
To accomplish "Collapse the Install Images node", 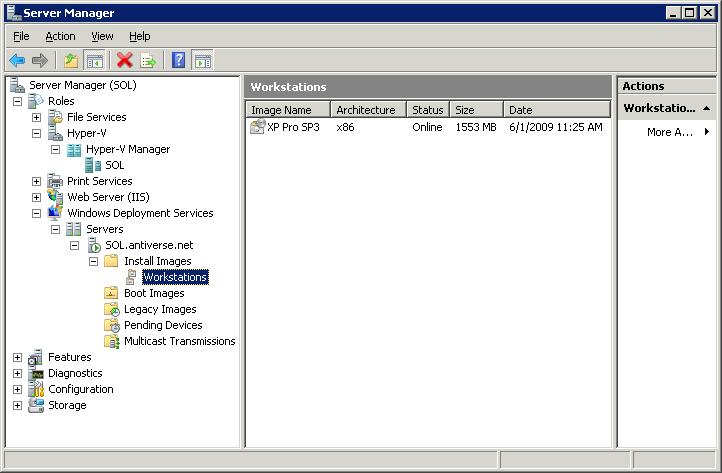I will (x=93, y=262).
